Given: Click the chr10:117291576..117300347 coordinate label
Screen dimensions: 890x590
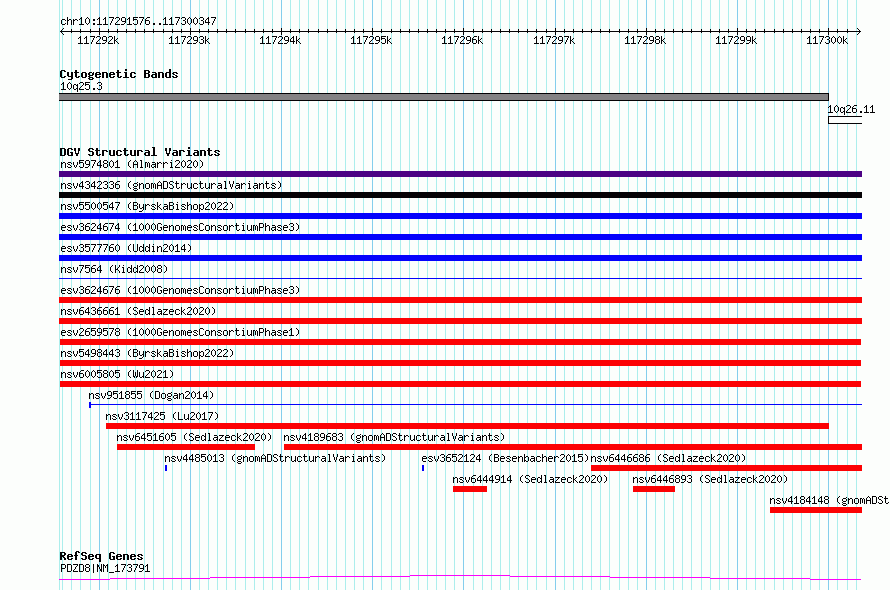Looking at the screenshot, I should [x=138, y=21].
